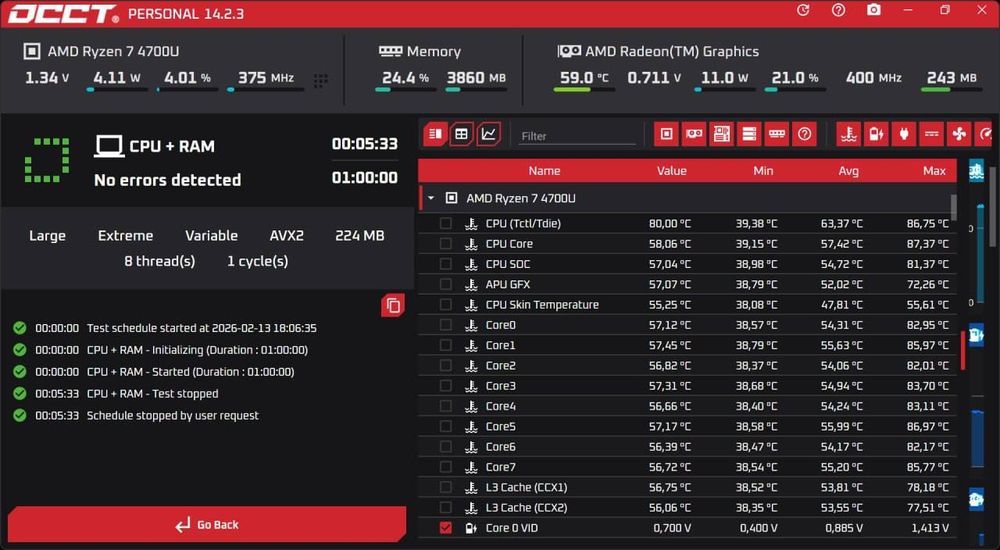Toggle the current sensor type filter

932,134
